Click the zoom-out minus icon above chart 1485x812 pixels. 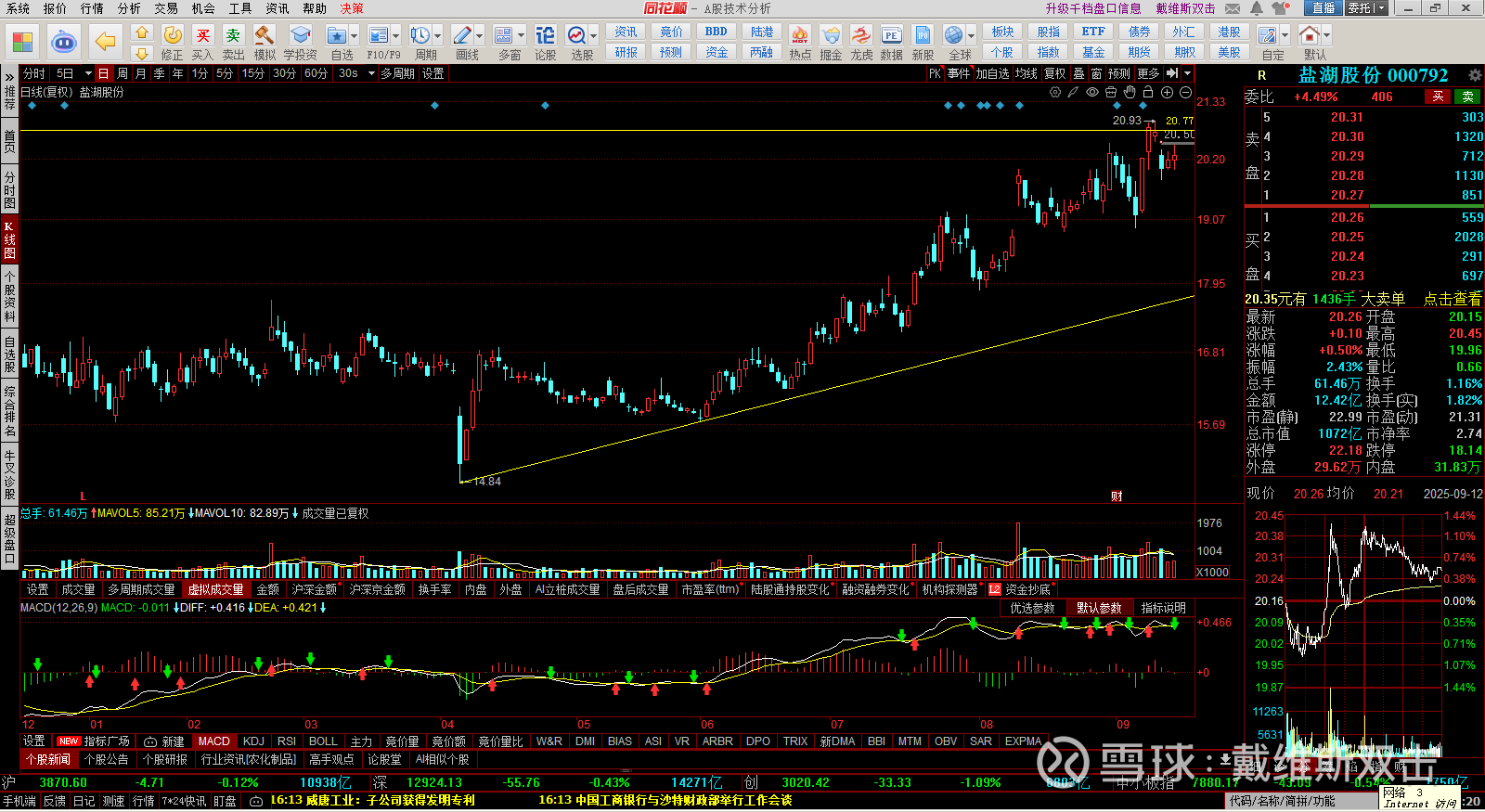[1185, 92]
